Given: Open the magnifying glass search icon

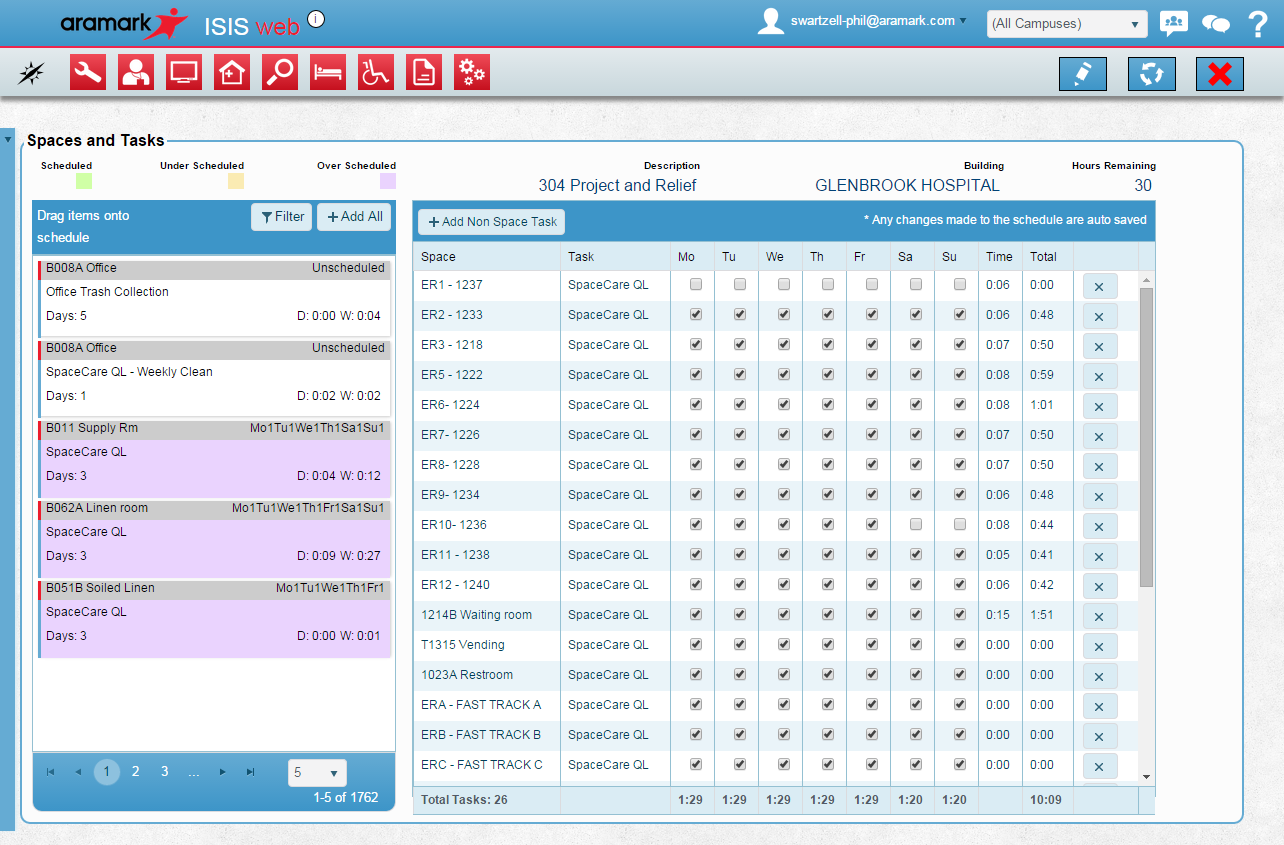Looking at the screenshot, I should point(280,73).
